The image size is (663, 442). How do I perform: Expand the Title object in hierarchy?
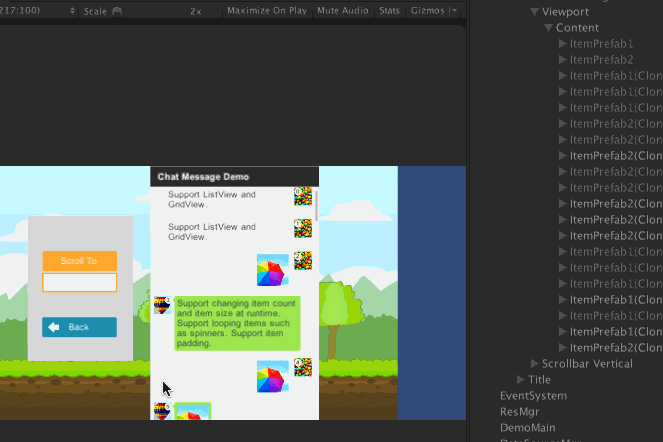click(x=520, y=380)
